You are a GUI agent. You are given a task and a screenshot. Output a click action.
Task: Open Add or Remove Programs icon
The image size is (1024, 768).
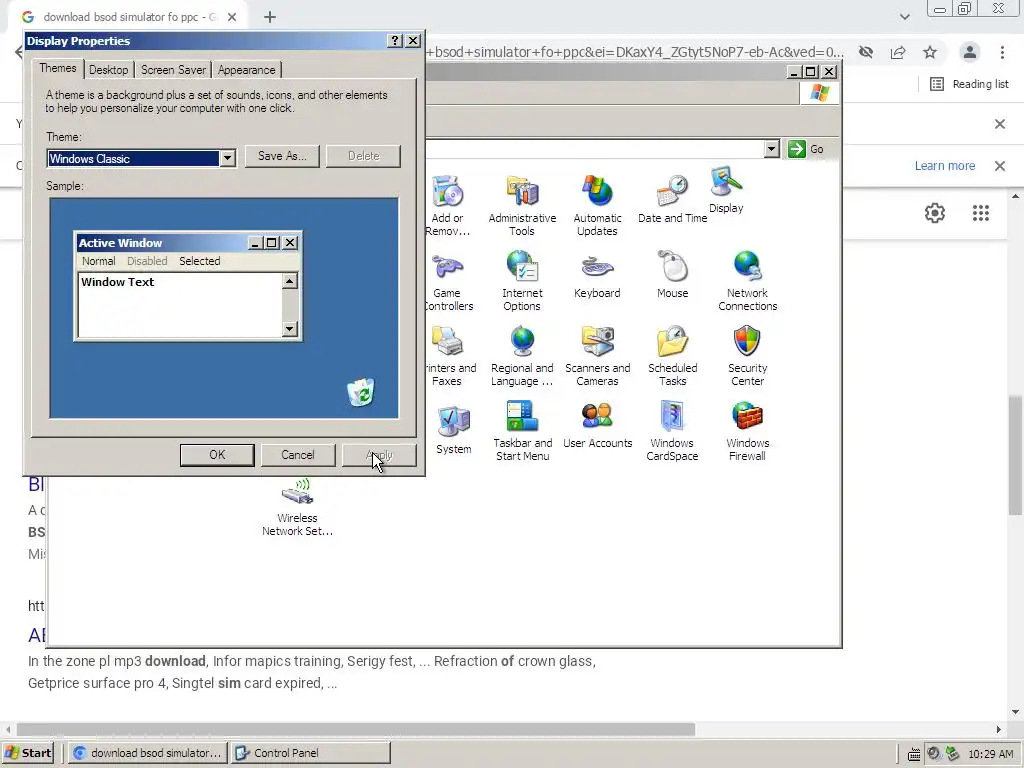coord(448,204)
